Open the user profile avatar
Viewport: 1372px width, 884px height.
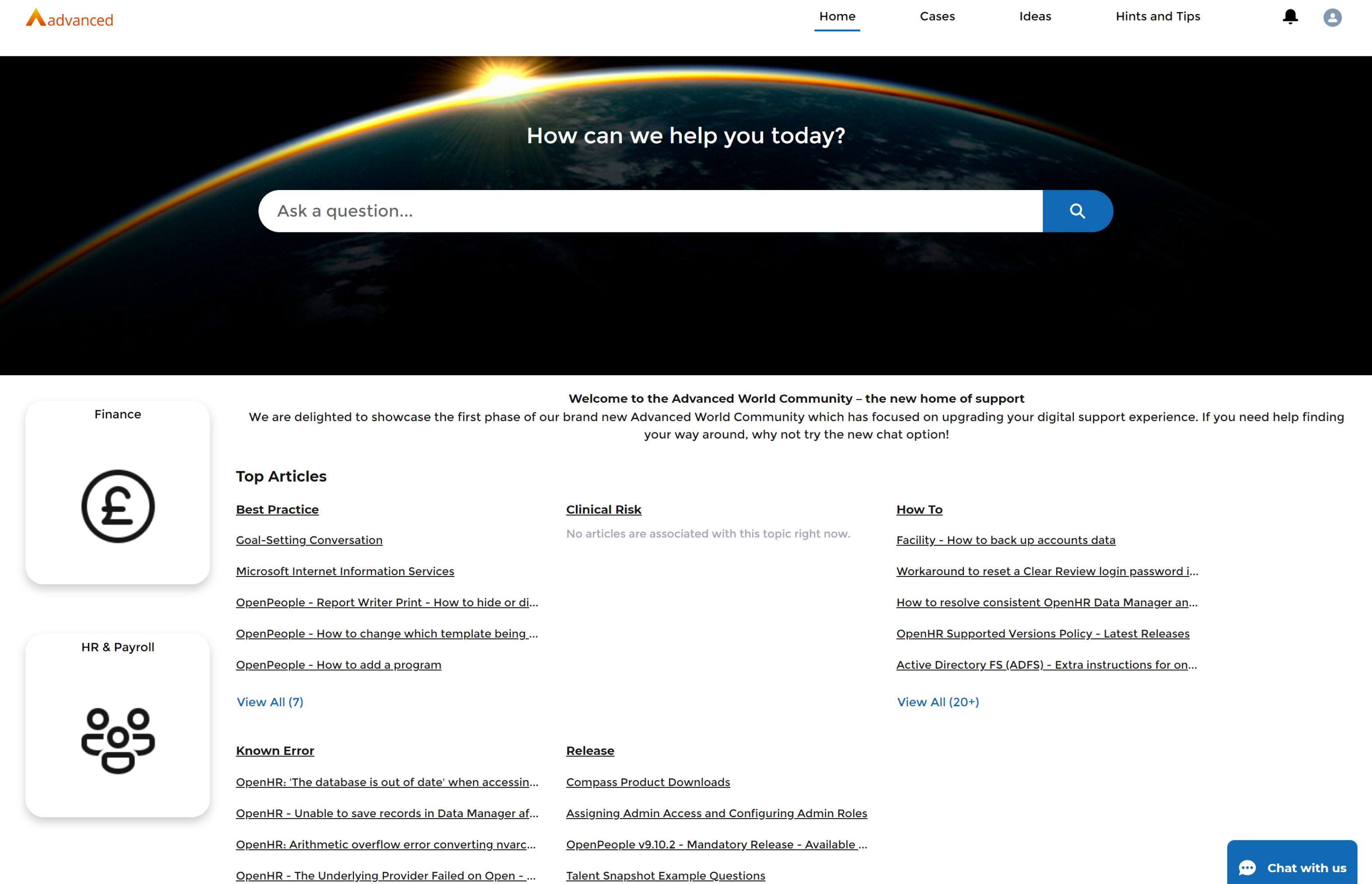coord(1332,17)
